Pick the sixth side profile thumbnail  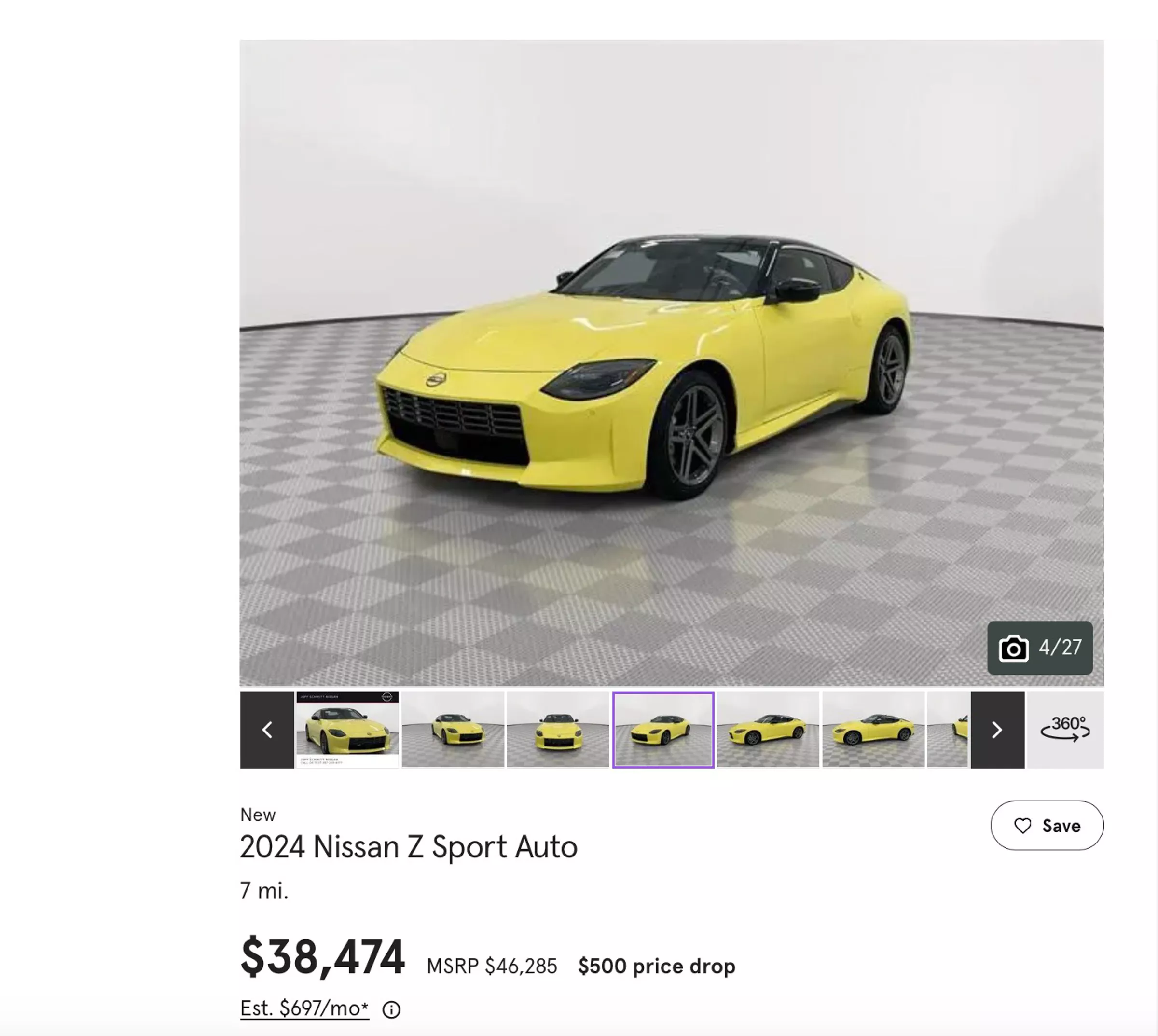tap(873, 730)
